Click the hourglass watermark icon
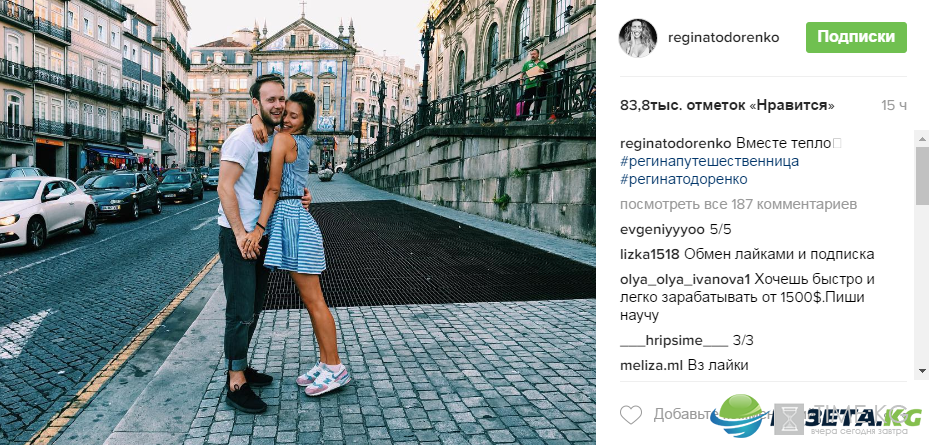This screenshot has height=445, width=929. pos(789,419)
